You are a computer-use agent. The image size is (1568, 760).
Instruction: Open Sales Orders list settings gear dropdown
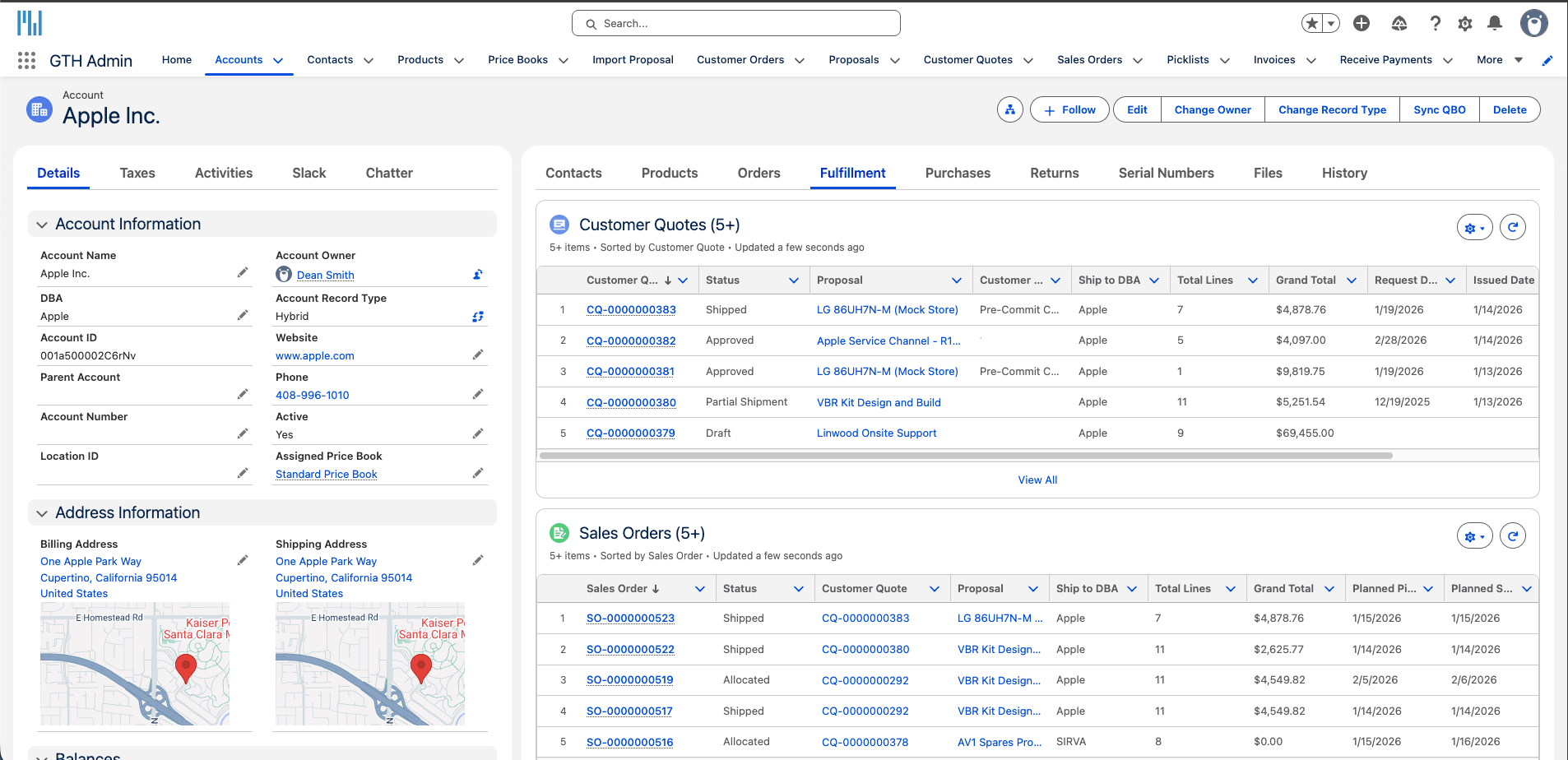pos(1475,535)
